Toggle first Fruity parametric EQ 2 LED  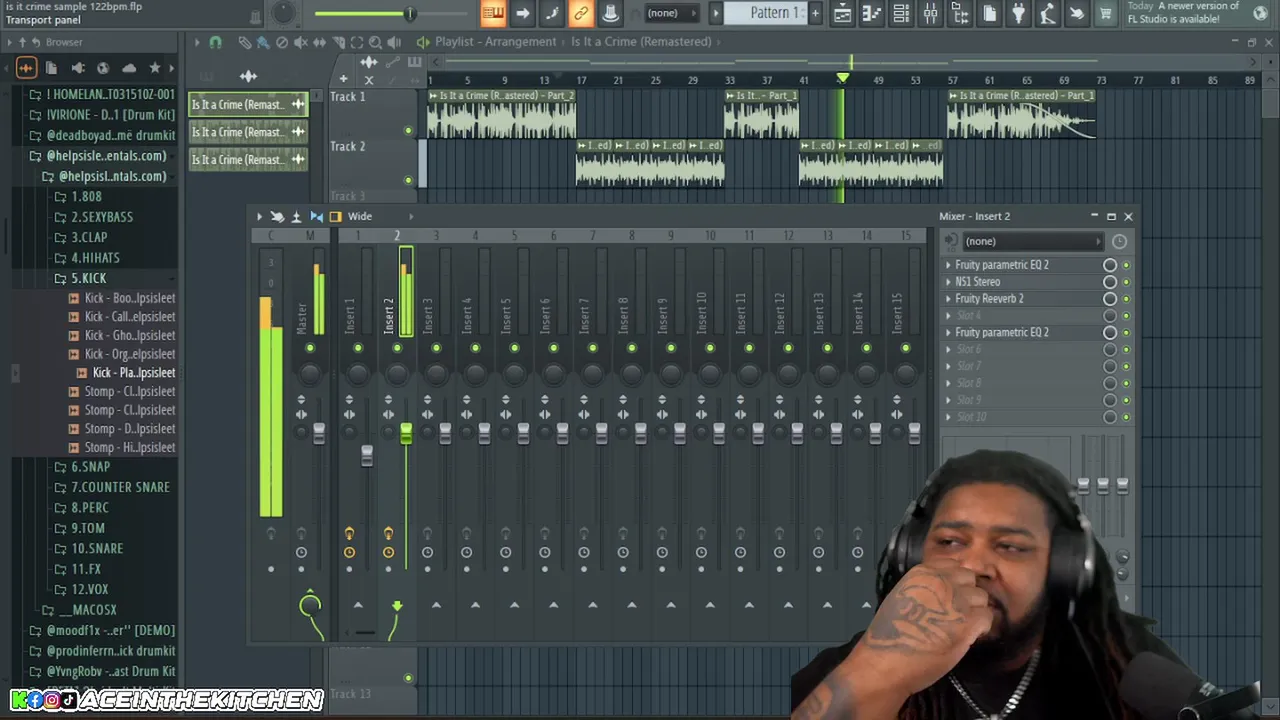(1126, 265)
